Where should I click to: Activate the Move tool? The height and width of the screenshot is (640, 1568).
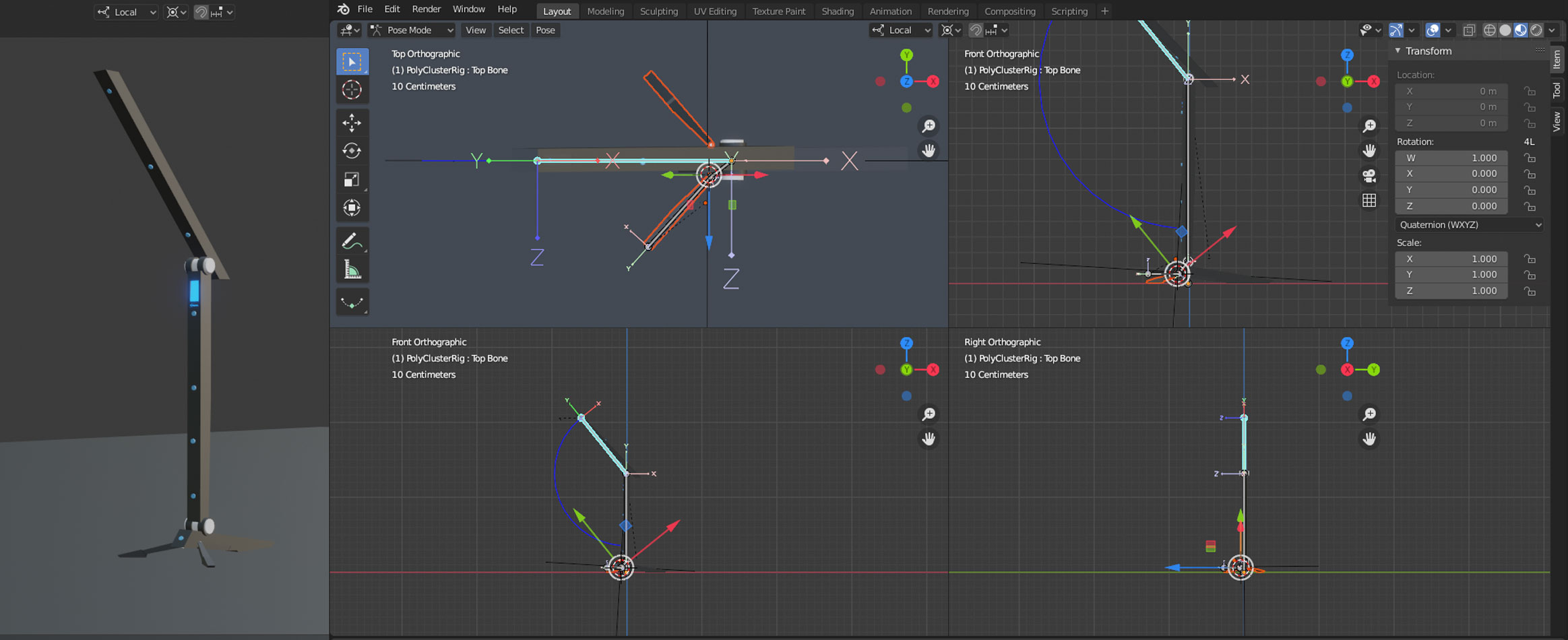coord(352,123)
